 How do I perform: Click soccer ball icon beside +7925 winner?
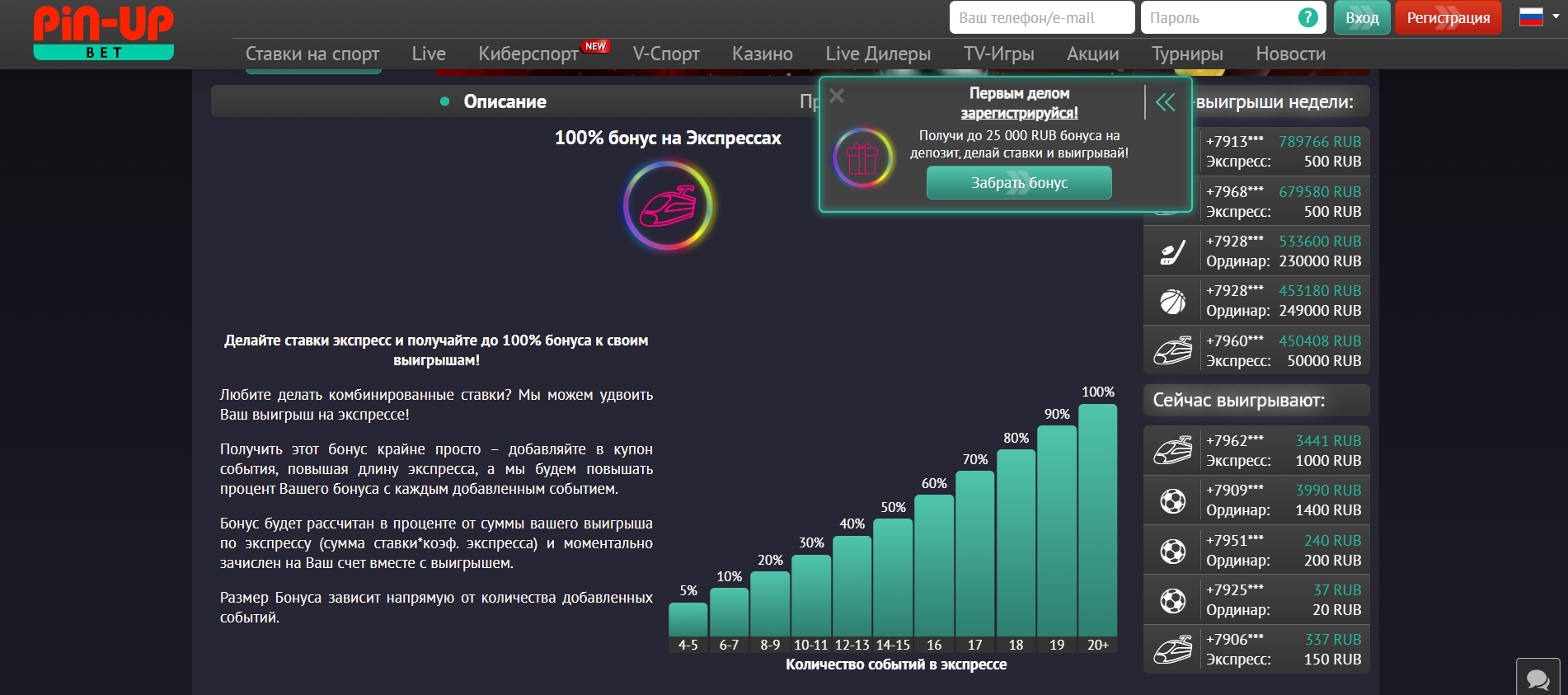[x=1172, y=600]
